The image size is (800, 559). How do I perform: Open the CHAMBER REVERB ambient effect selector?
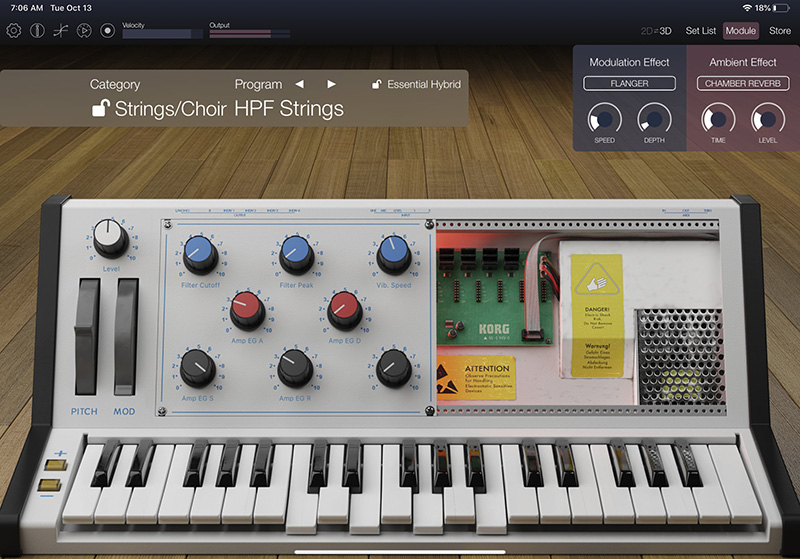click(x=743, y=83)
